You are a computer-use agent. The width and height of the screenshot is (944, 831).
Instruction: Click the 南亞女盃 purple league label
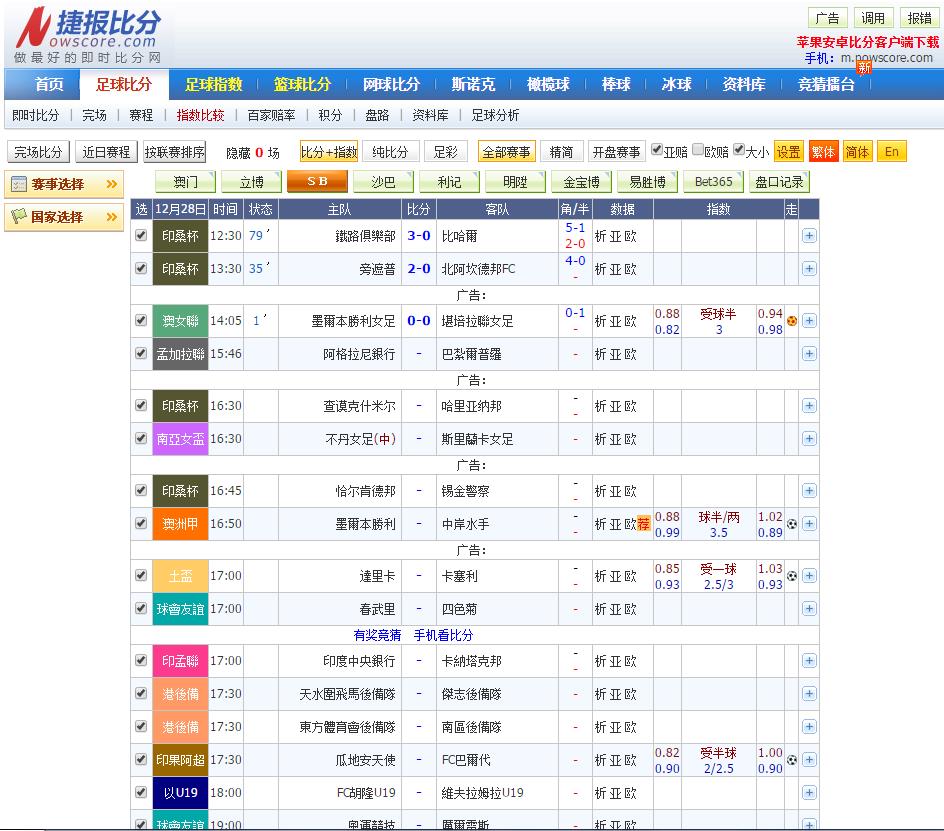point(180,439)
